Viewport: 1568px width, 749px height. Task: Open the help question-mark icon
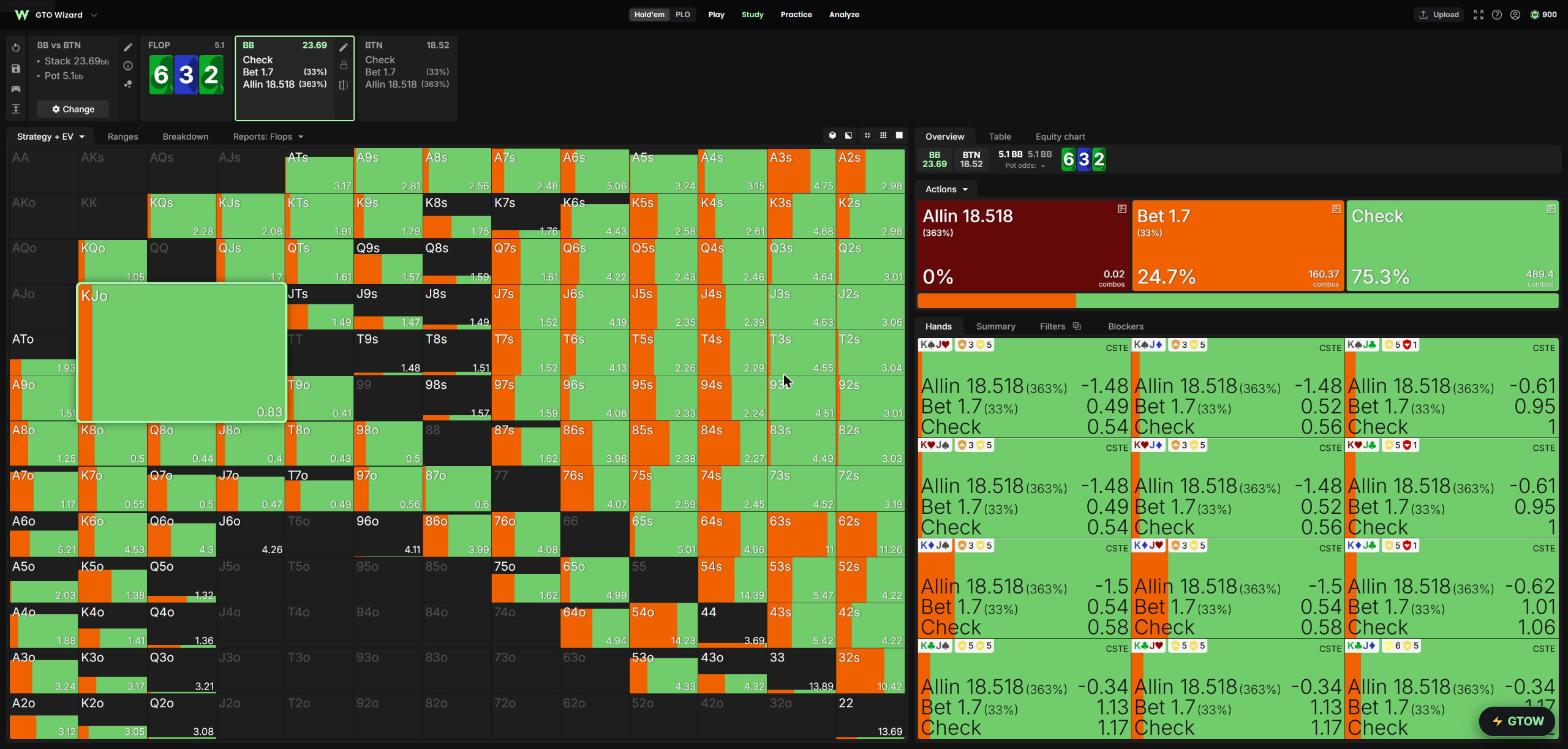pos(1497,15)
